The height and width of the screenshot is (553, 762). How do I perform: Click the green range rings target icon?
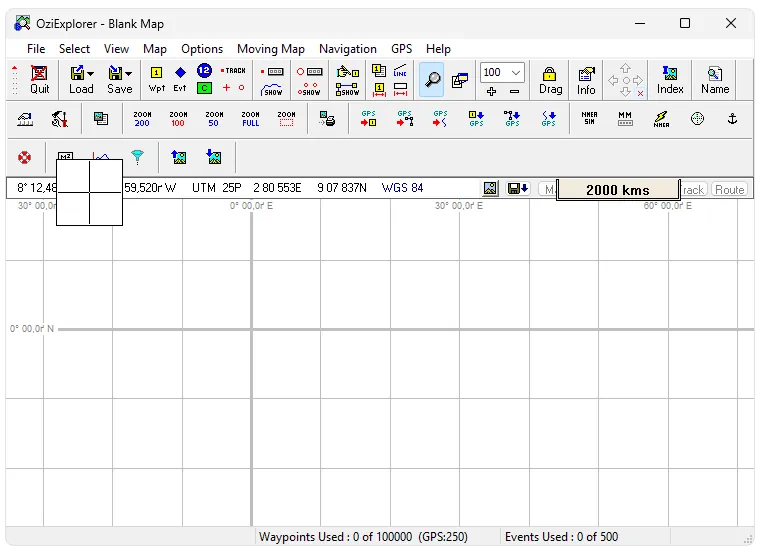click(x=697, y=118)
